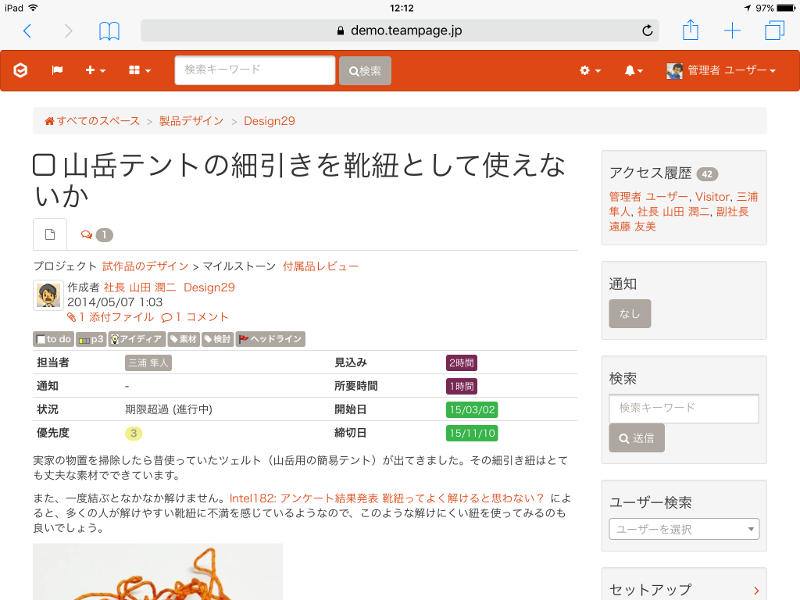Open gear settings dropdown
Image resolution: width=800 pixels, height=600 pixels.
[x=590, y=70]
